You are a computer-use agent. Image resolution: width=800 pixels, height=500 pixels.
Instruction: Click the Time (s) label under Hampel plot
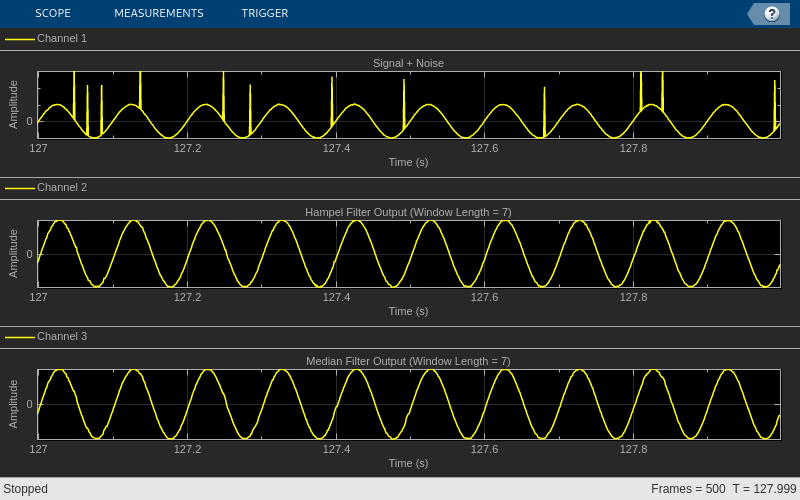pyautogui.click(x=408, y=311)
